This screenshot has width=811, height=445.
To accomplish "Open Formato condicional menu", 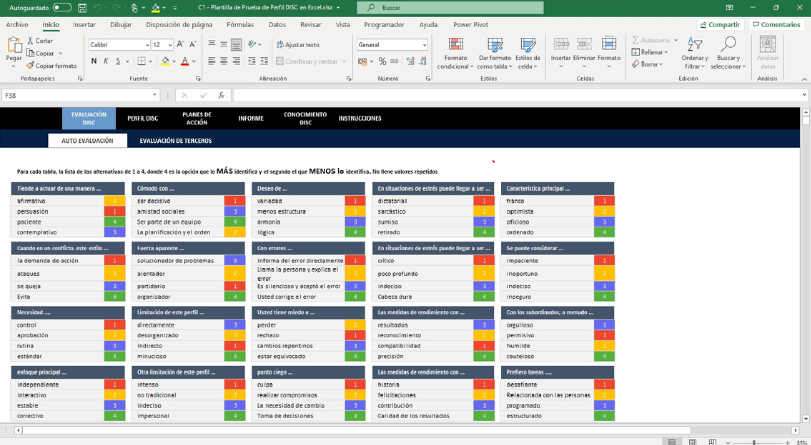I will (x=455, y=53).
